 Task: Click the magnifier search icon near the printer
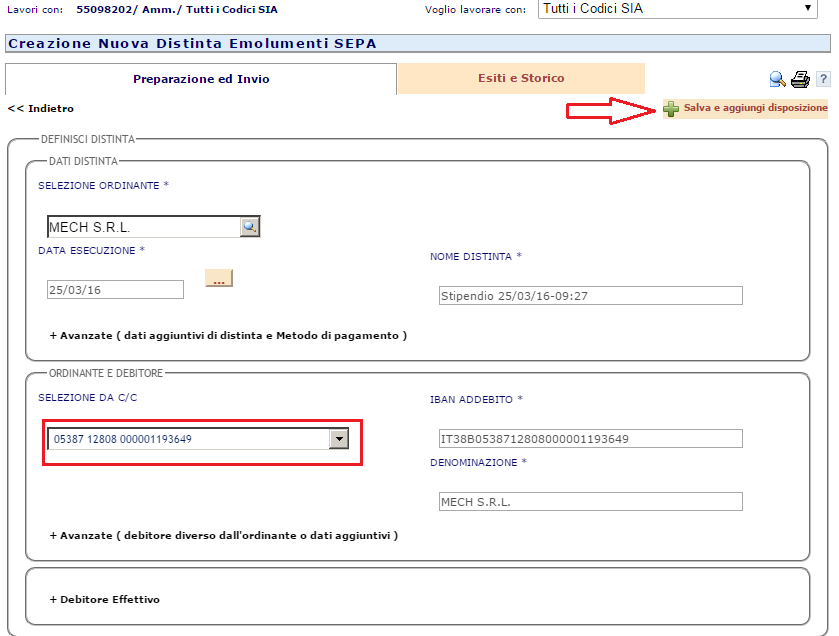tap(777, 80)
